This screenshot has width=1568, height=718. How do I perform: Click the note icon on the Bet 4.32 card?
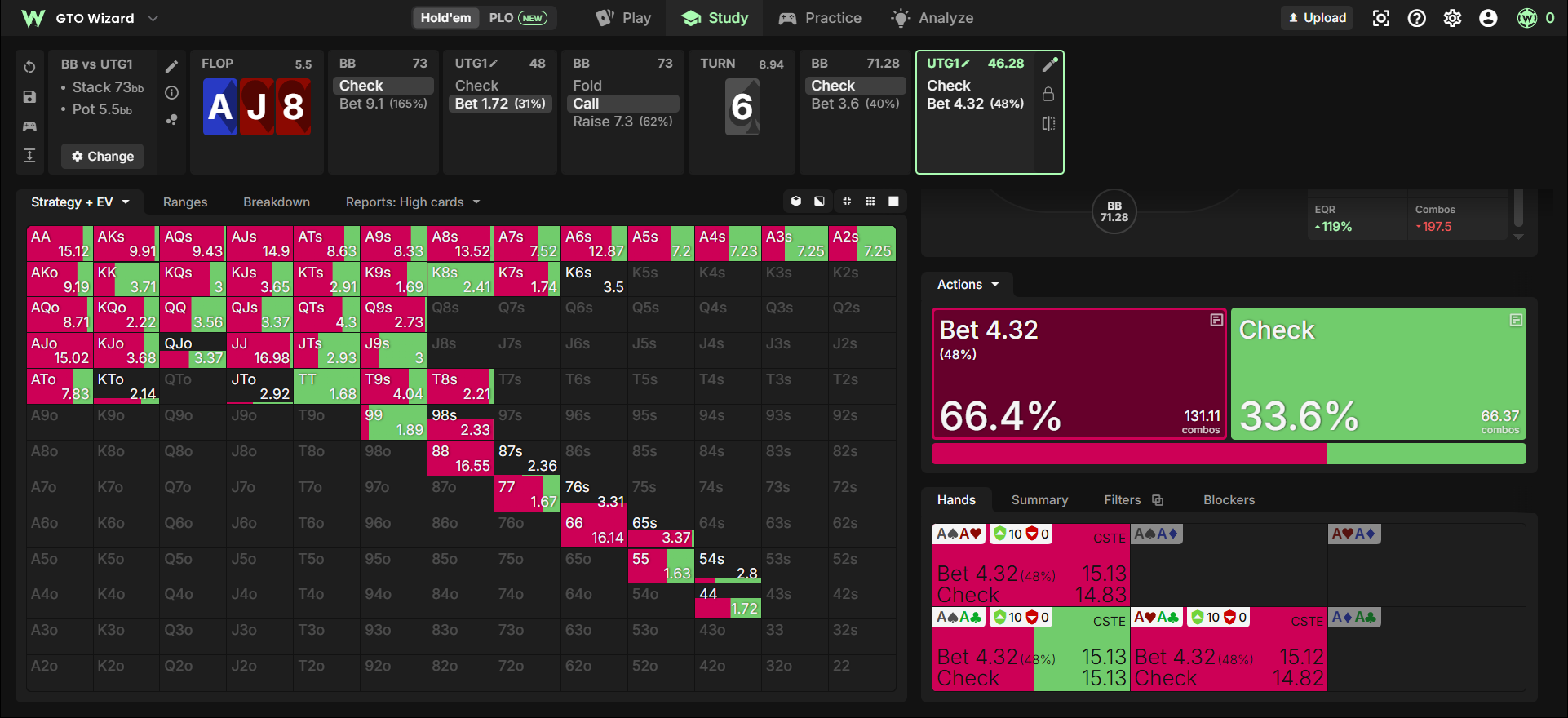pyautogui.click(x=1216, y=320)
